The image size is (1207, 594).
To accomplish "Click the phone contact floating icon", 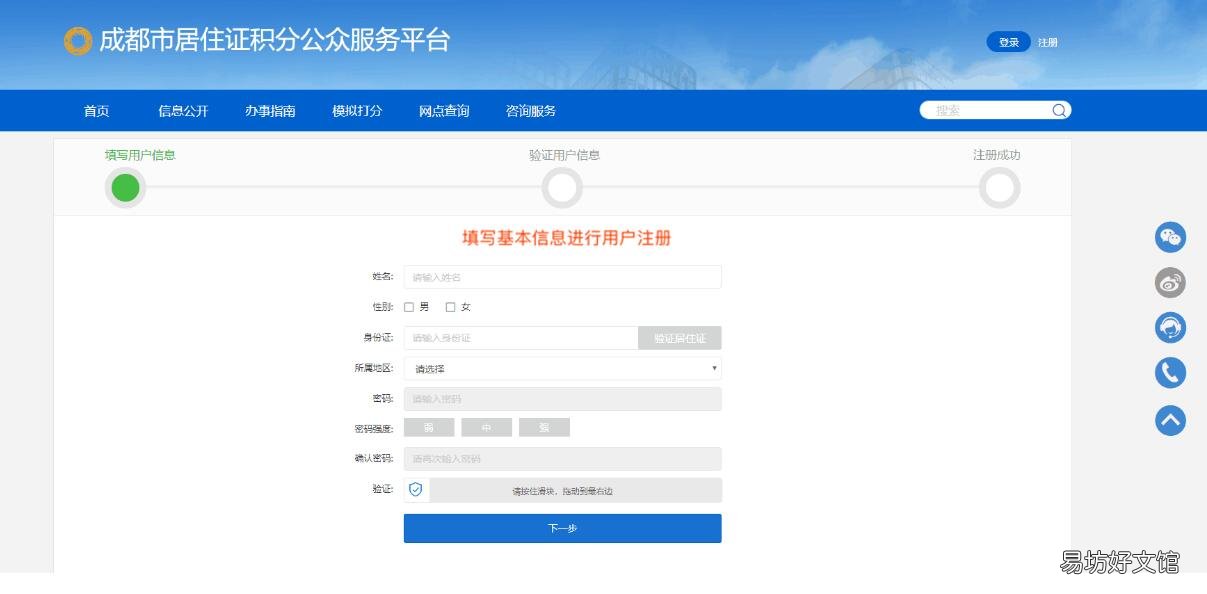I will click(x=1170, y=373).
